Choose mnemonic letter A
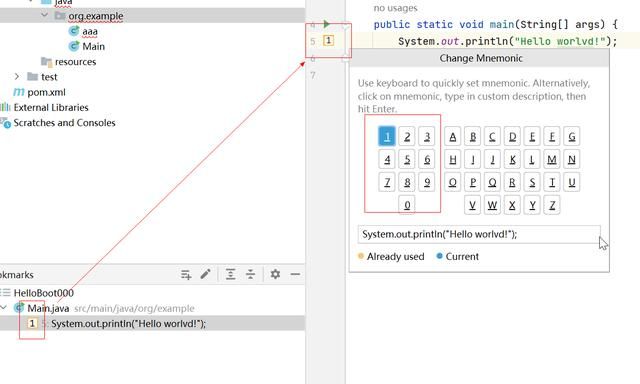The width and height of the screenshot is (640, 384). coord(453,137)
